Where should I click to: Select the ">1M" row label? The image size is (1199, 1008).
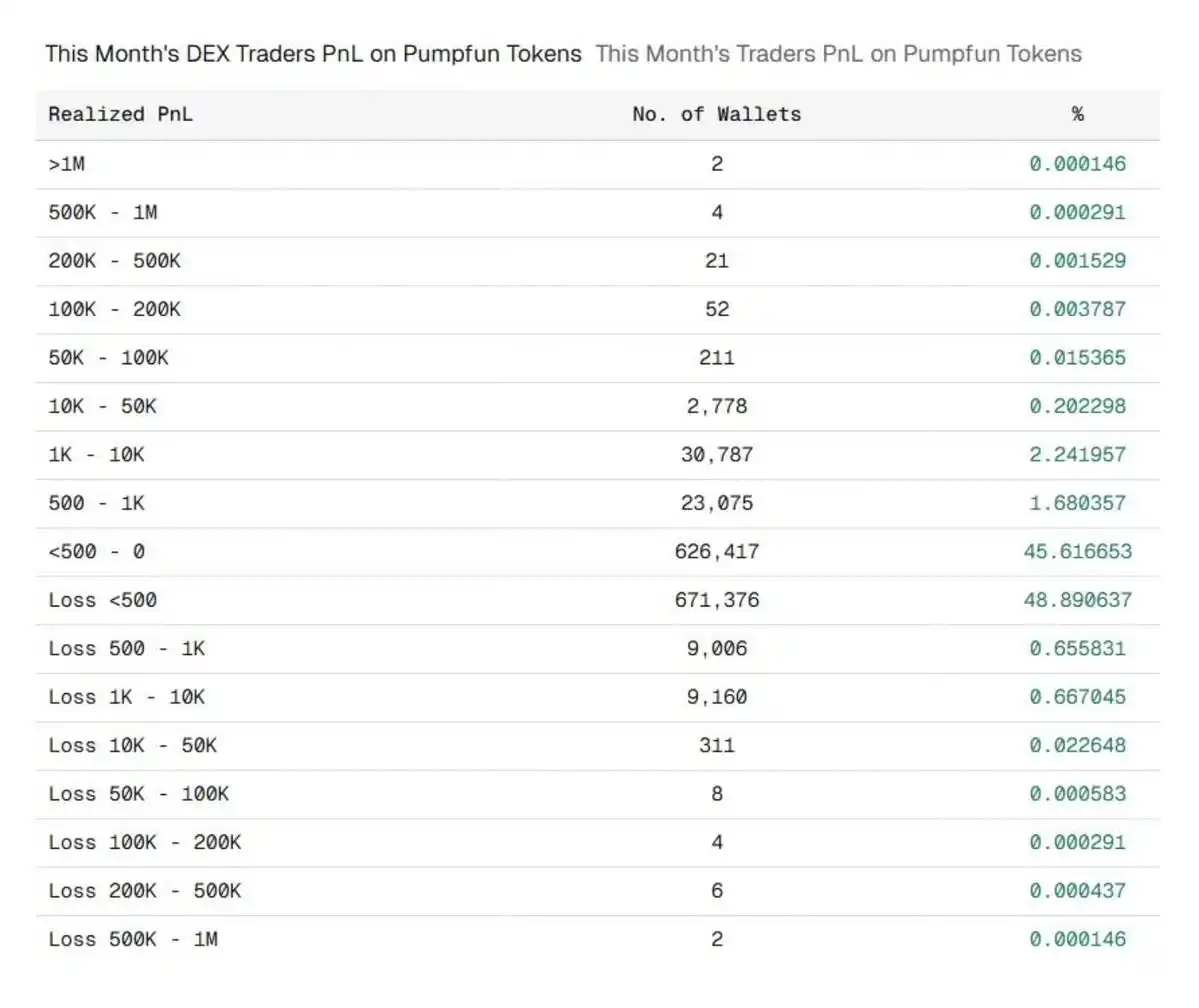click(66, 164)
